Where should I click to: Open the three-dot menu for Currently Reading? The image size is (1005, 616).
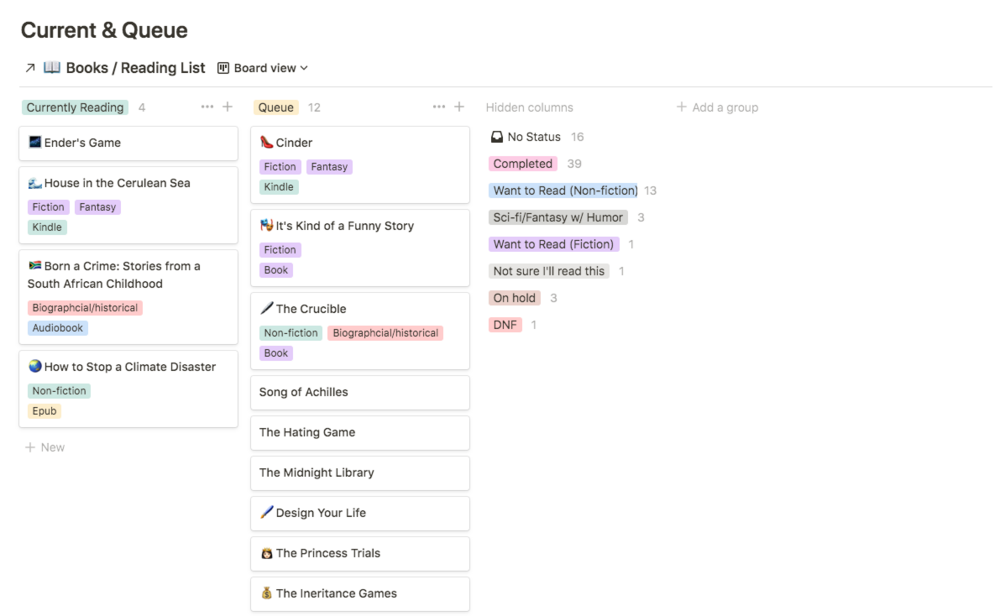tap(207, 107)
